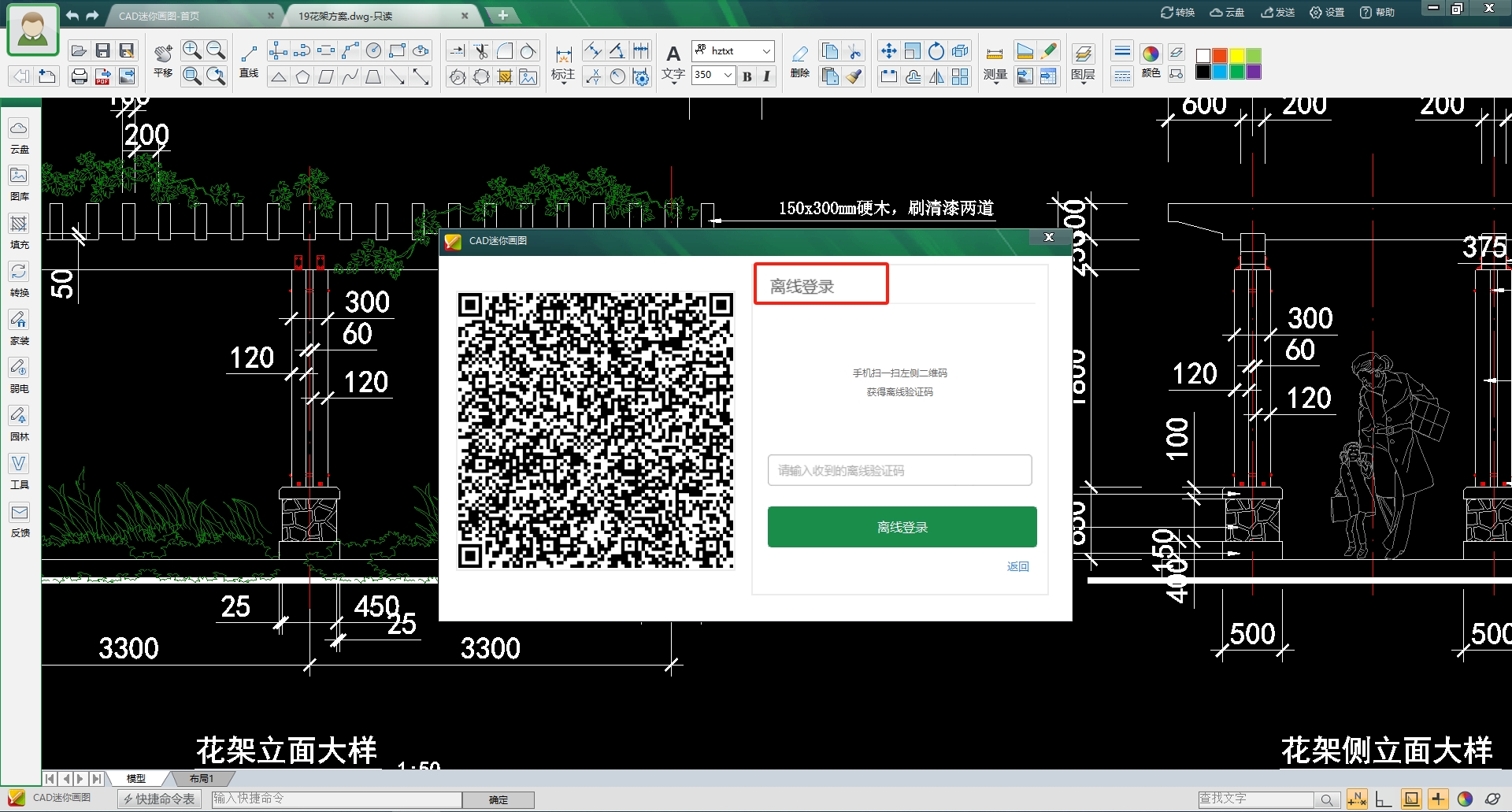Open a drawing file with the folder icon

79,51
